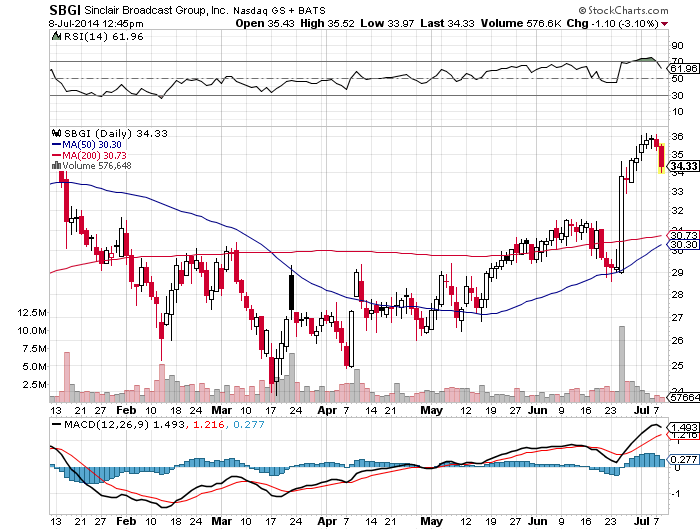Click the Open 35.43 value
Viewport: 700px width, 530px height.
[x=265, y=23]
